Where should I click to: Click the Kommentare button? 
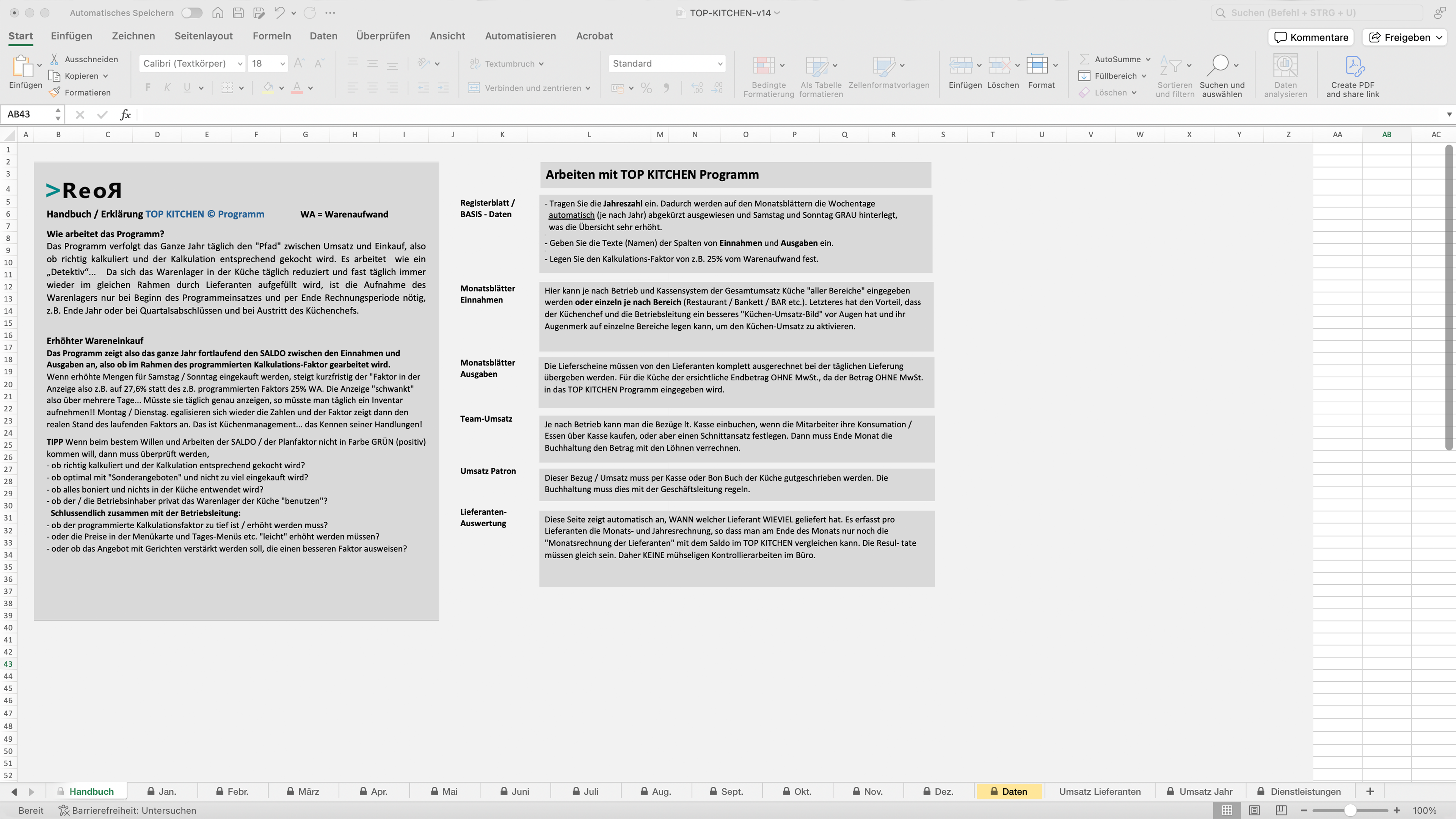coord(1311,37)
